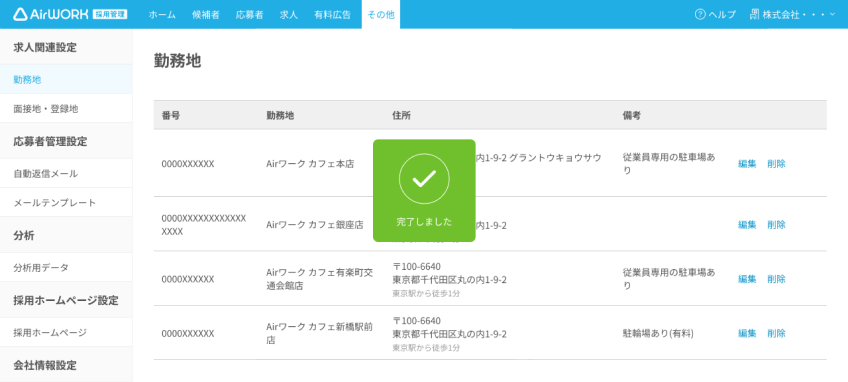Click the 番号 column header
848x382 pixels.
(x=171, y=115)
